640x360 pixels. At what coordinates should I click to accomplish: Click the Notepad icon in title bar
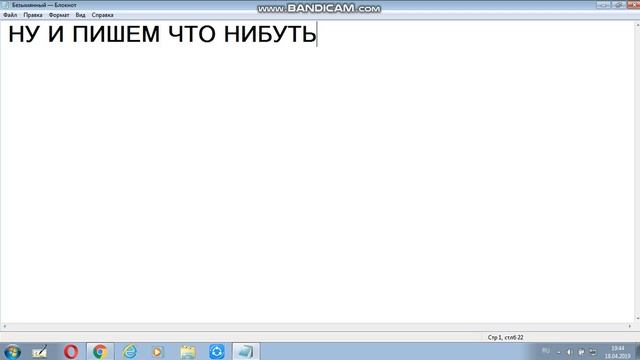click(x=5, y=5)
